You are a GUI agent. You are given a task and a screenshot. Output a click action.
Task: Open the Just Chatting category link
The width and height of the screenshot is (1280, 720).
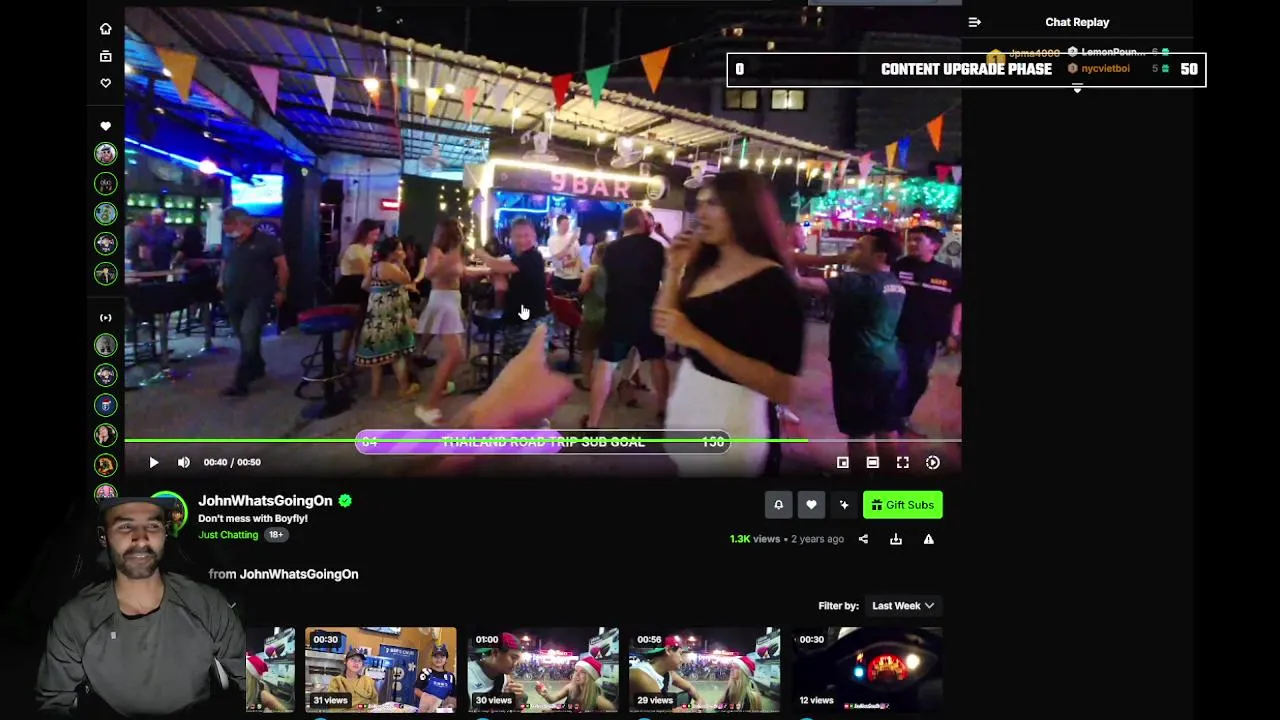(228, 535)
